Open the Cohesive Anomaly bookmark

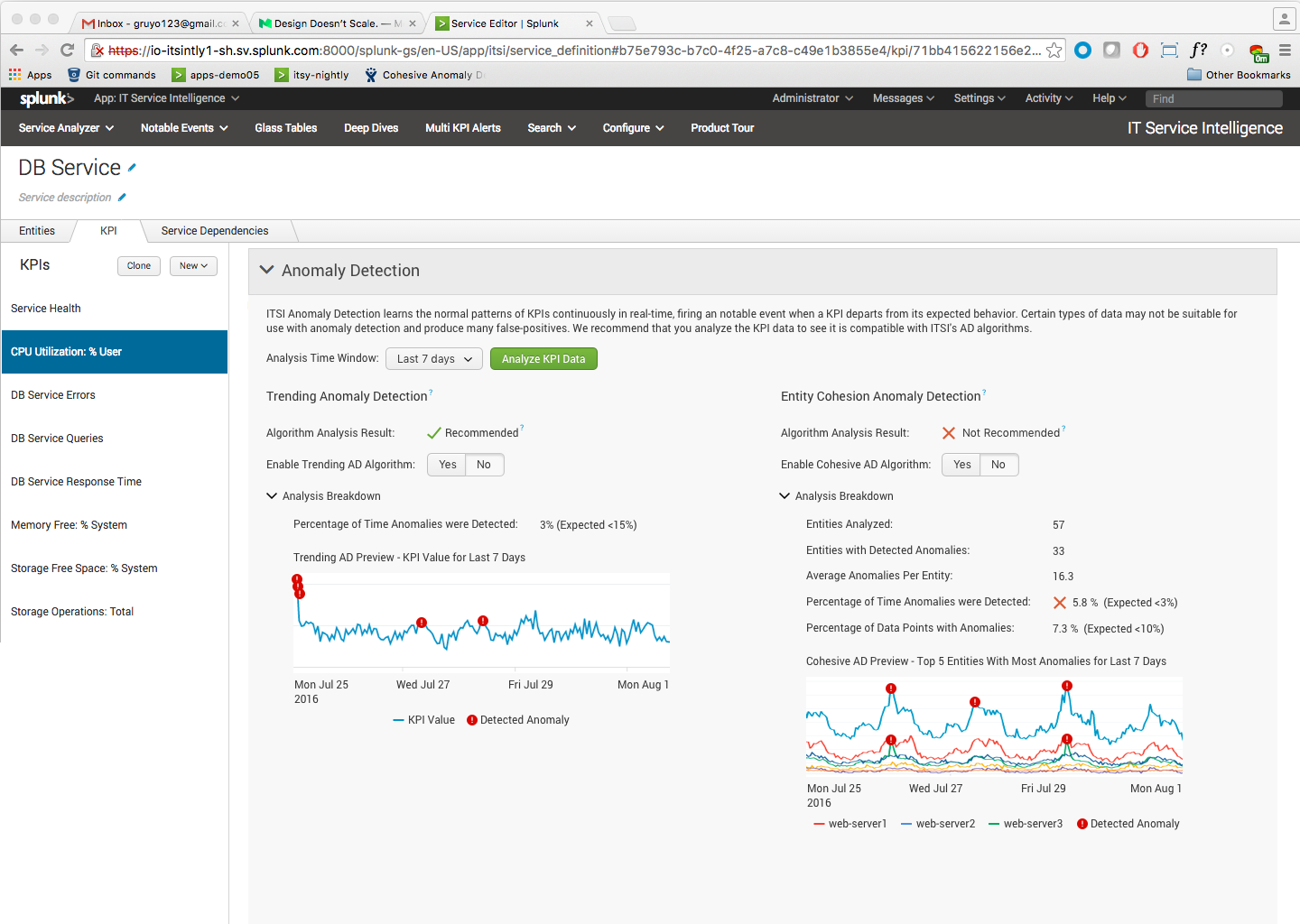(x=425, y=75)
